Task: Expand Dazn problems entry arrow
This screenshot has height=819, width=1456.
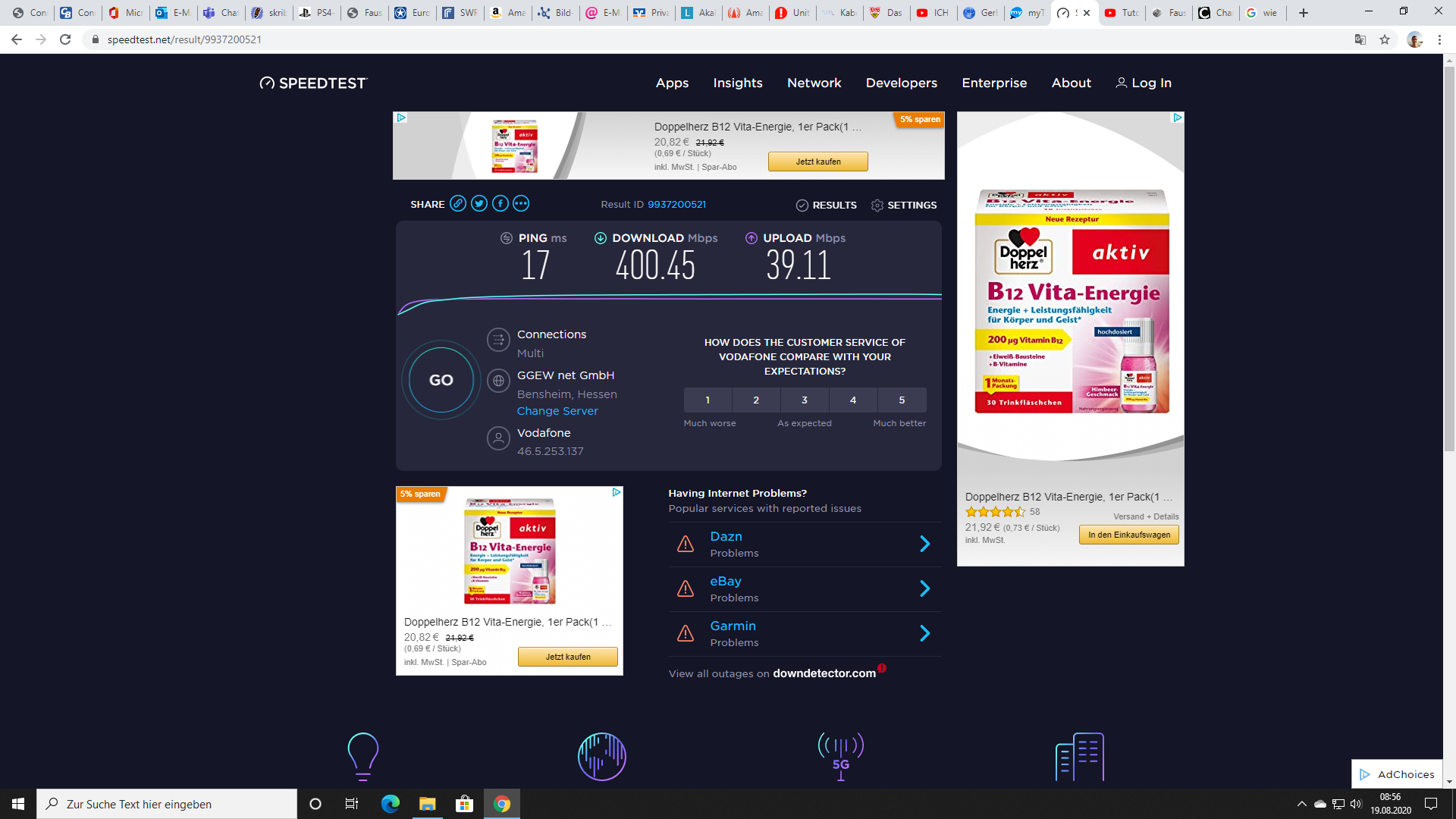Action: [924, 544]
